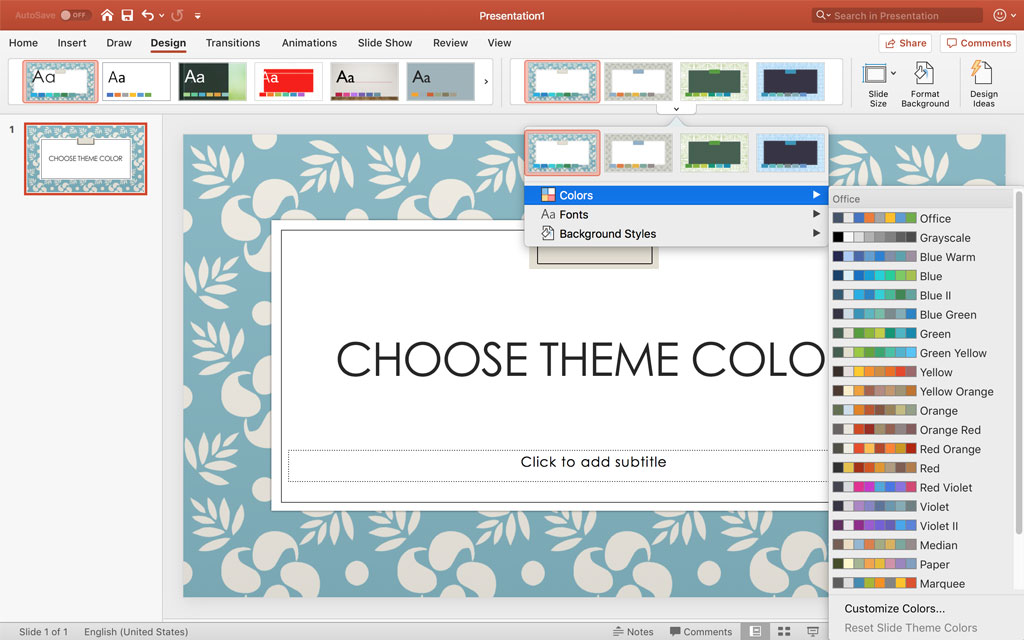Open the Animations ribbon tab

click(309, 43)
